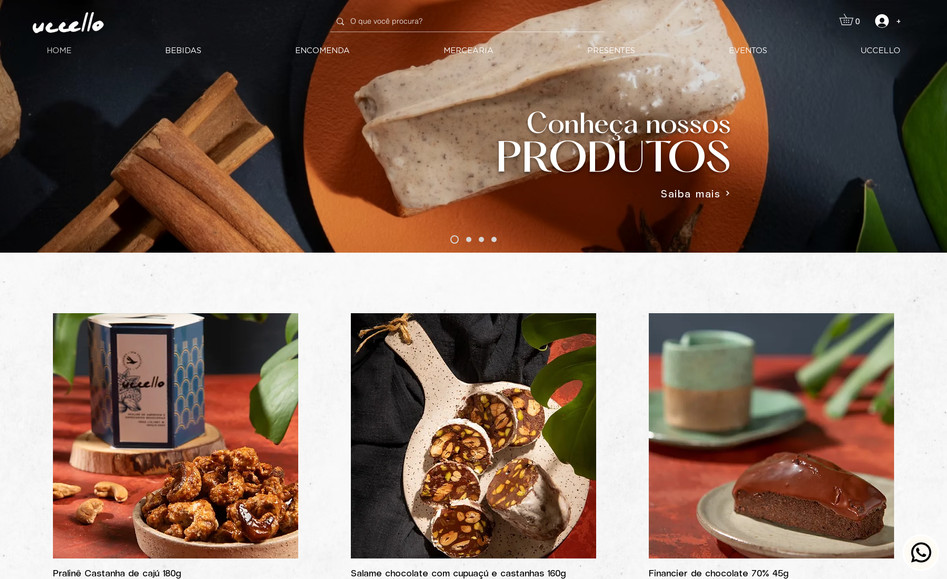Click the Uccello logo
The width and height of the screenshot is (947, 579).
(68, 23)
